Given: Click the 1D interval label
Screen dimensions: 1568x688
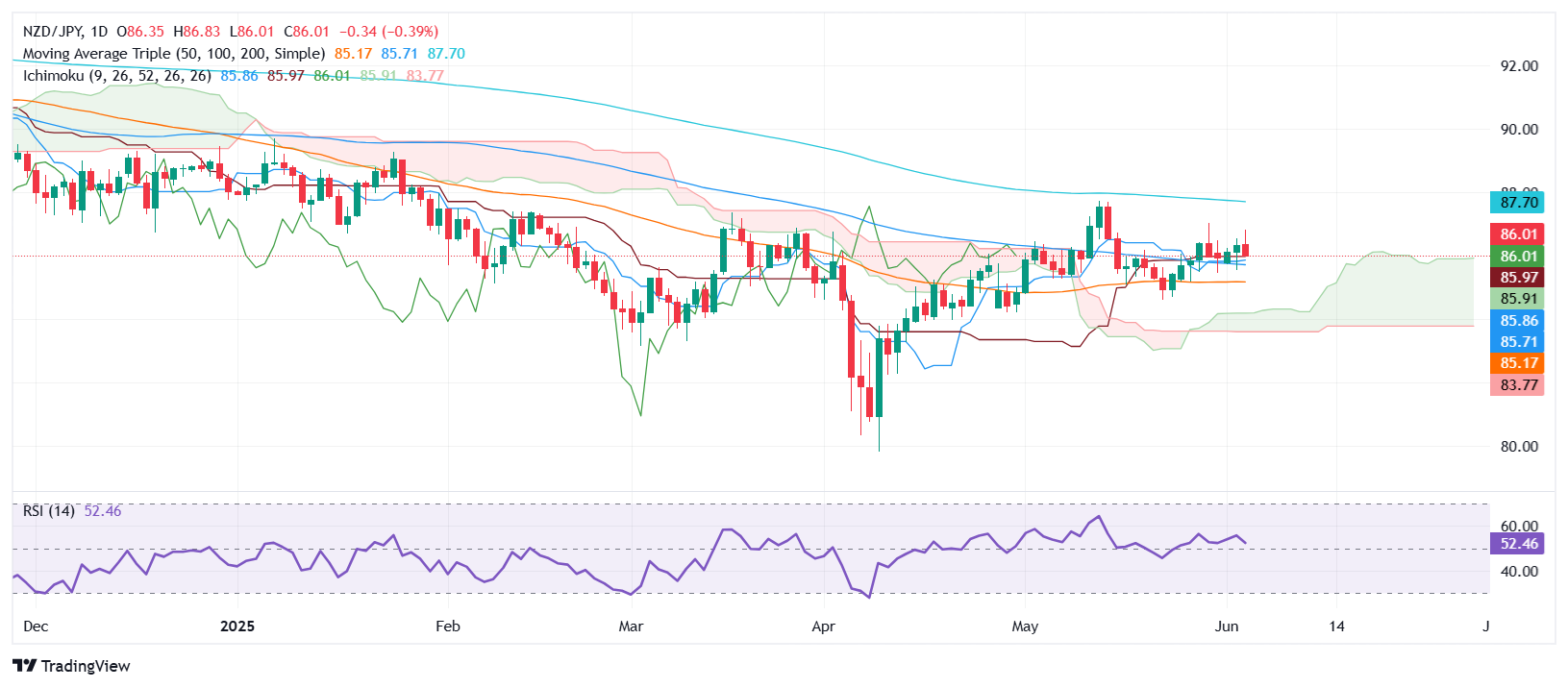Looking at the screenshot, I should [x=99, y=32].
